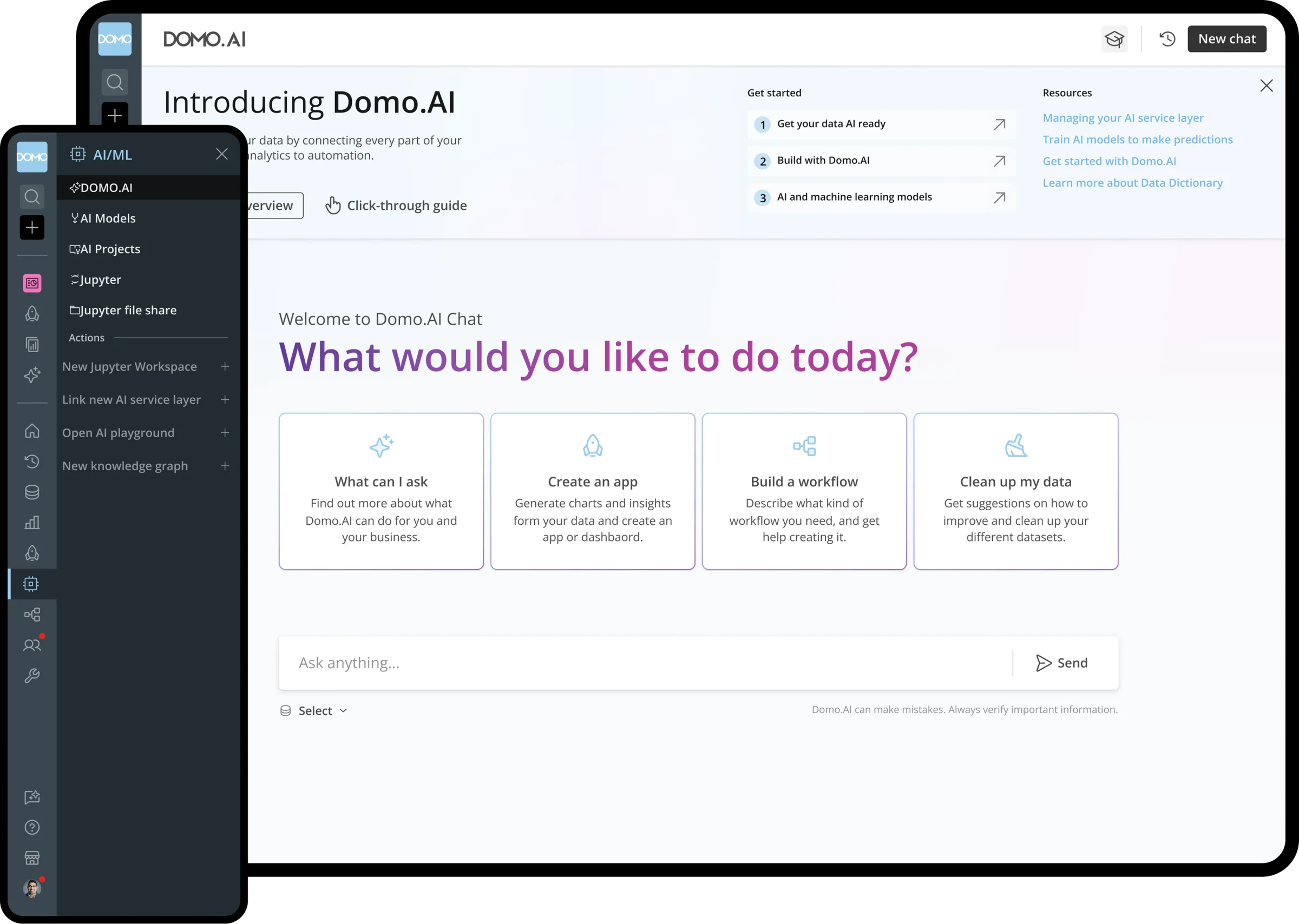The image size is (1299, 924).
Task: Open Get your data AI ready step
Action: pyautogui.click(x=880, y=124)
